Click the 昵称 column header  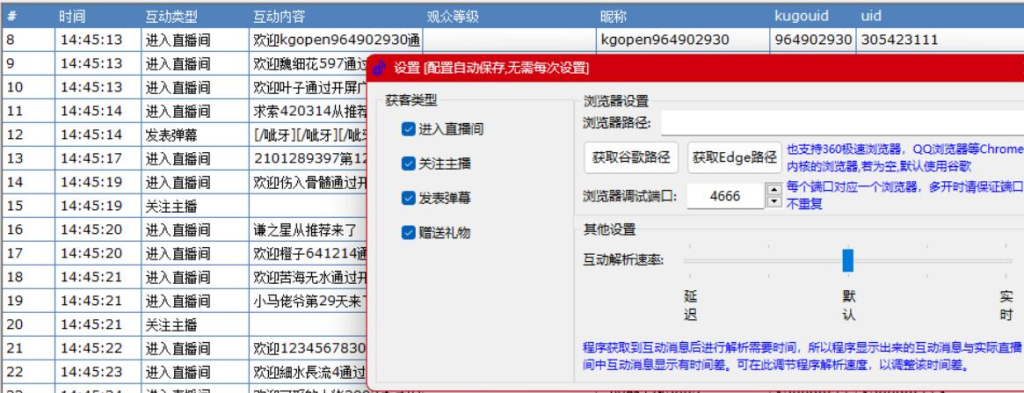[x=683, y=16]
